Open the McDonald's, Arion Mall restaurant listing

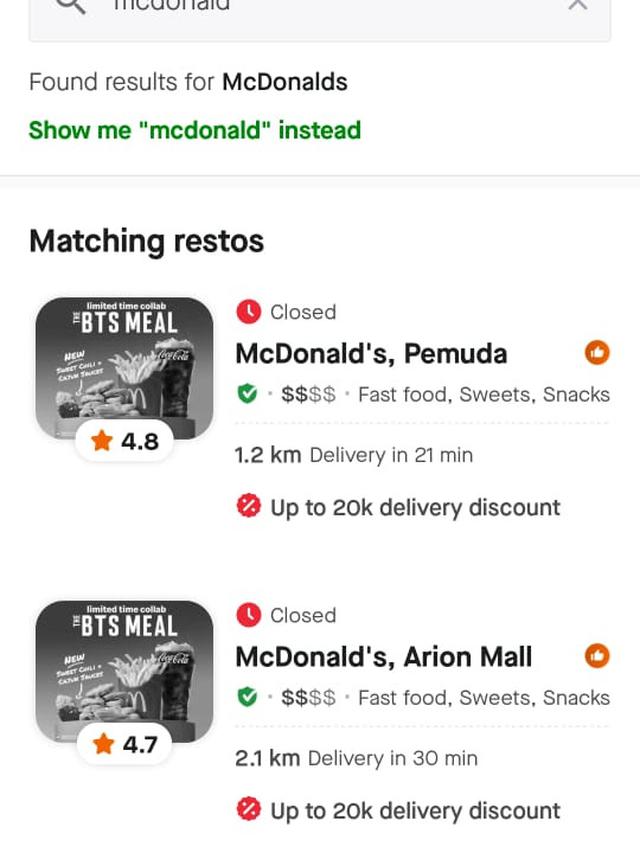pyautogui.click(x=382, y=657)
